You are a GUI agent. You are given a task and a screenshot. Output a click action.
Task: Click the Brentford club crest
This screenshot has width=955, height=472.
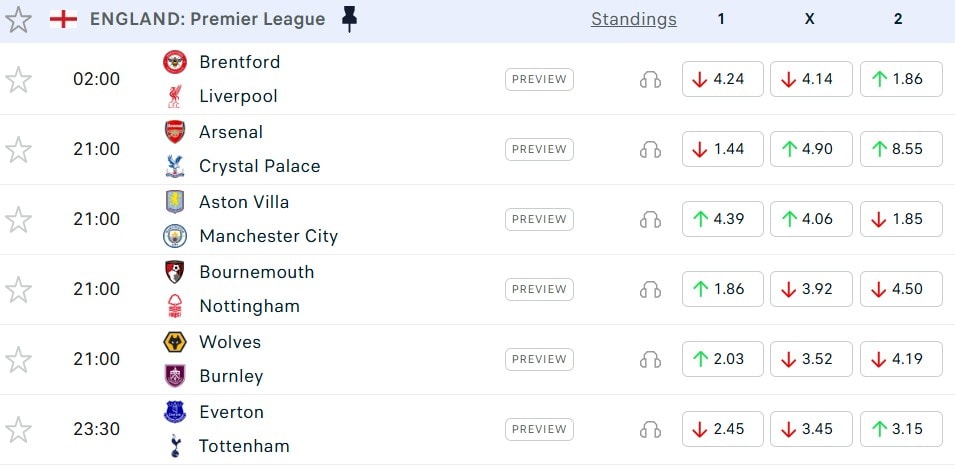point(175,62)
